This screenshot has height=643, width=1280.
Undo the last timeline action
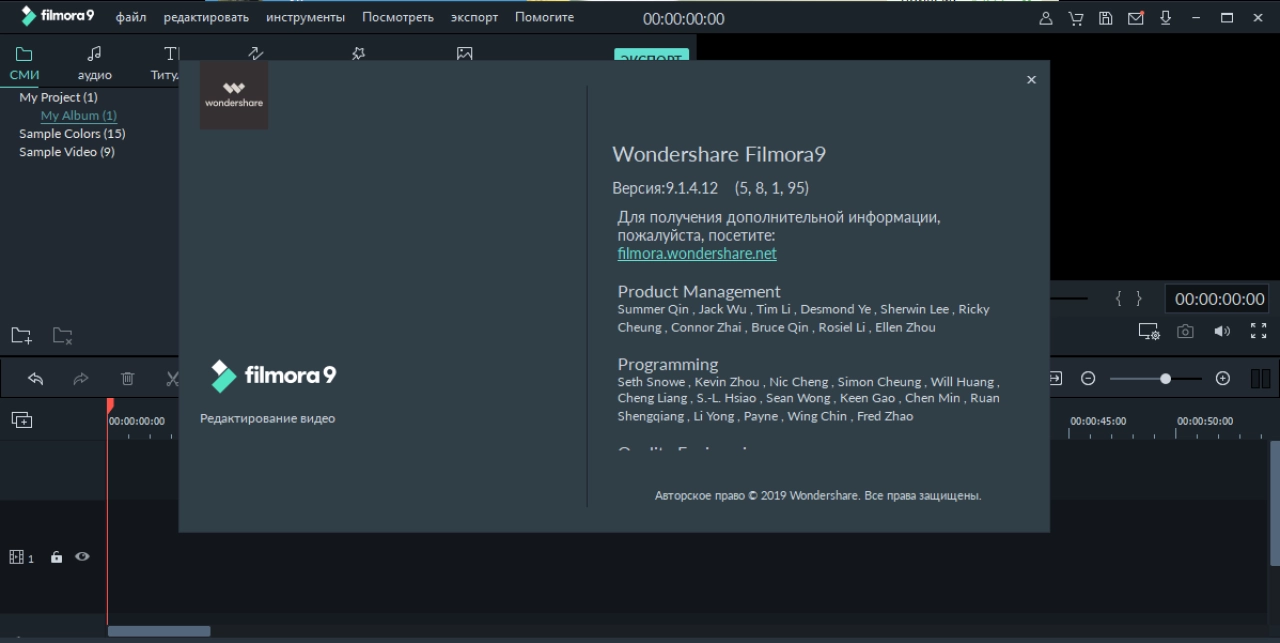tap(36, 378)
